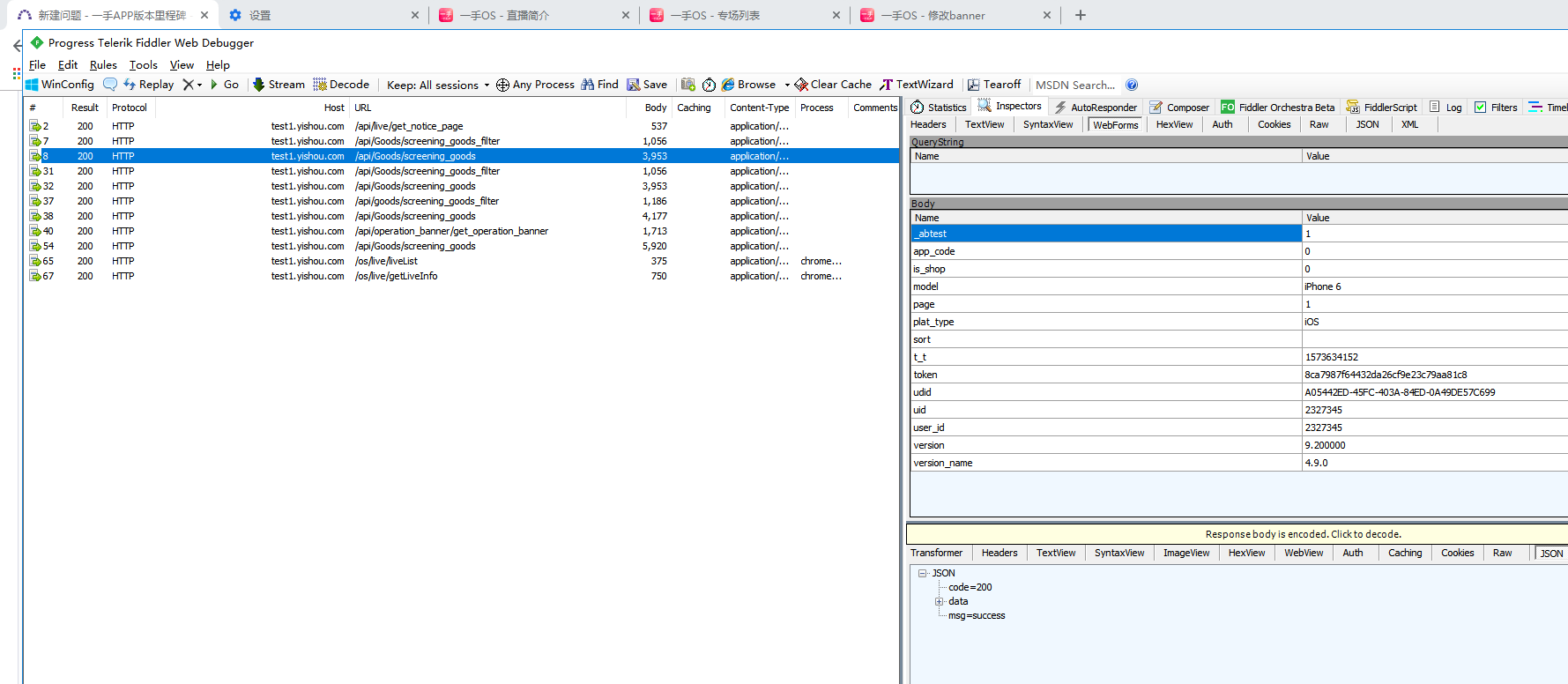Select the request Cookies tab
Screen dimensions: 1568x684
pyautogui.click(x=1274, y=124)
